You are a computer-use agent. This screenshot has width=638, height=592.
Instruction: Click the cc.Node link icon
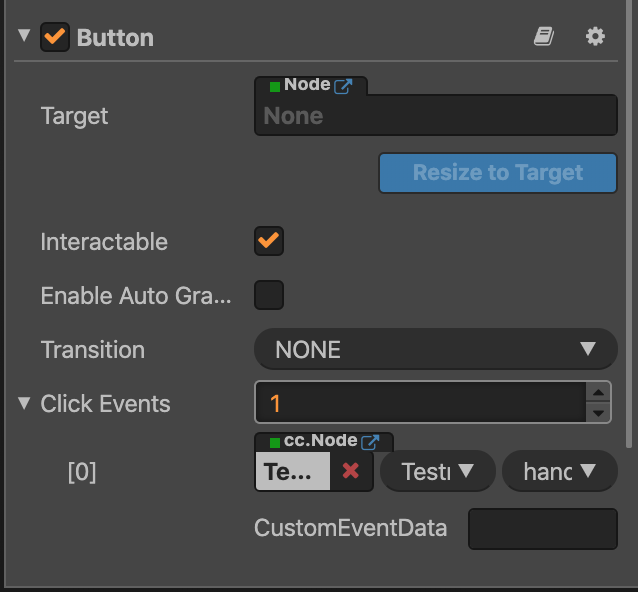370,441
